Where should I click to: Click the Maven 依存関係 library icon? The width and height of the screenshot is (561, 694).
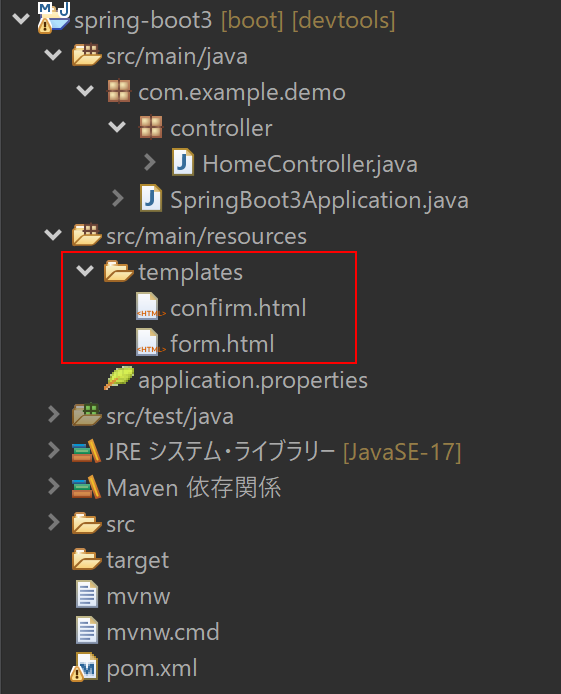(86, 487)
